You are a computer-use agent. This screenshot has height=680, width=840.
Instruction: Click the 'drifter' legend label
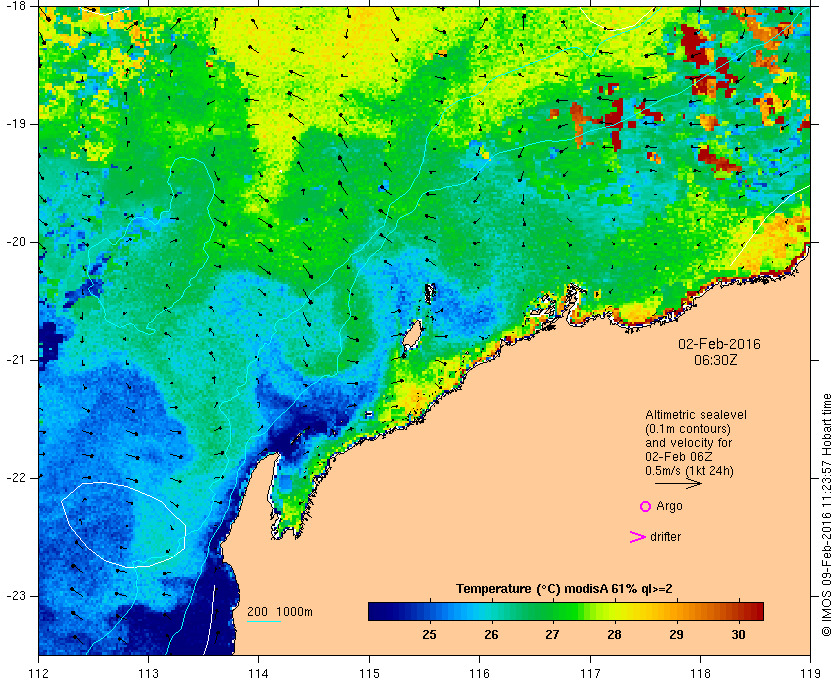[665, 537]
